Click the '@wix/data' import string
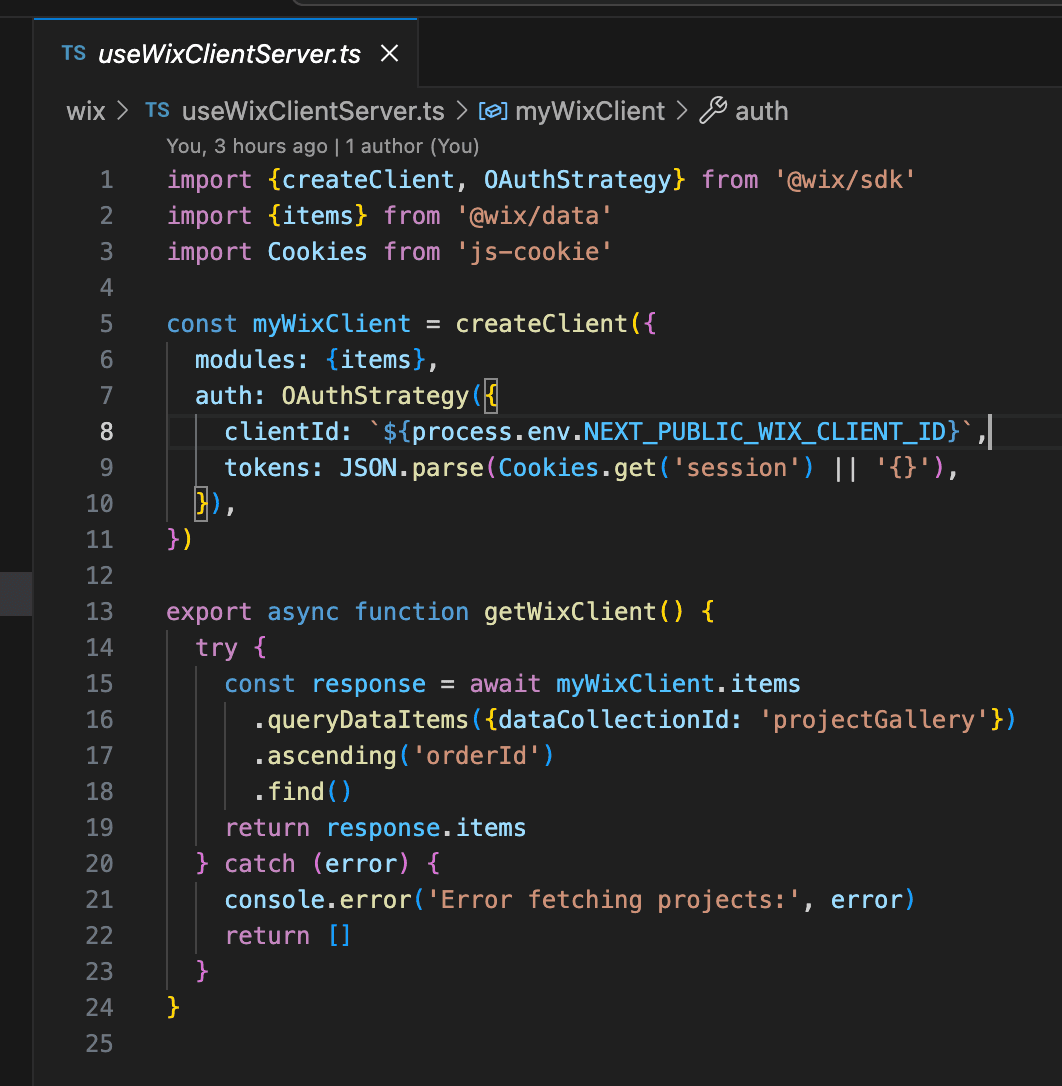1062x1086 pixels. (533, 216)
